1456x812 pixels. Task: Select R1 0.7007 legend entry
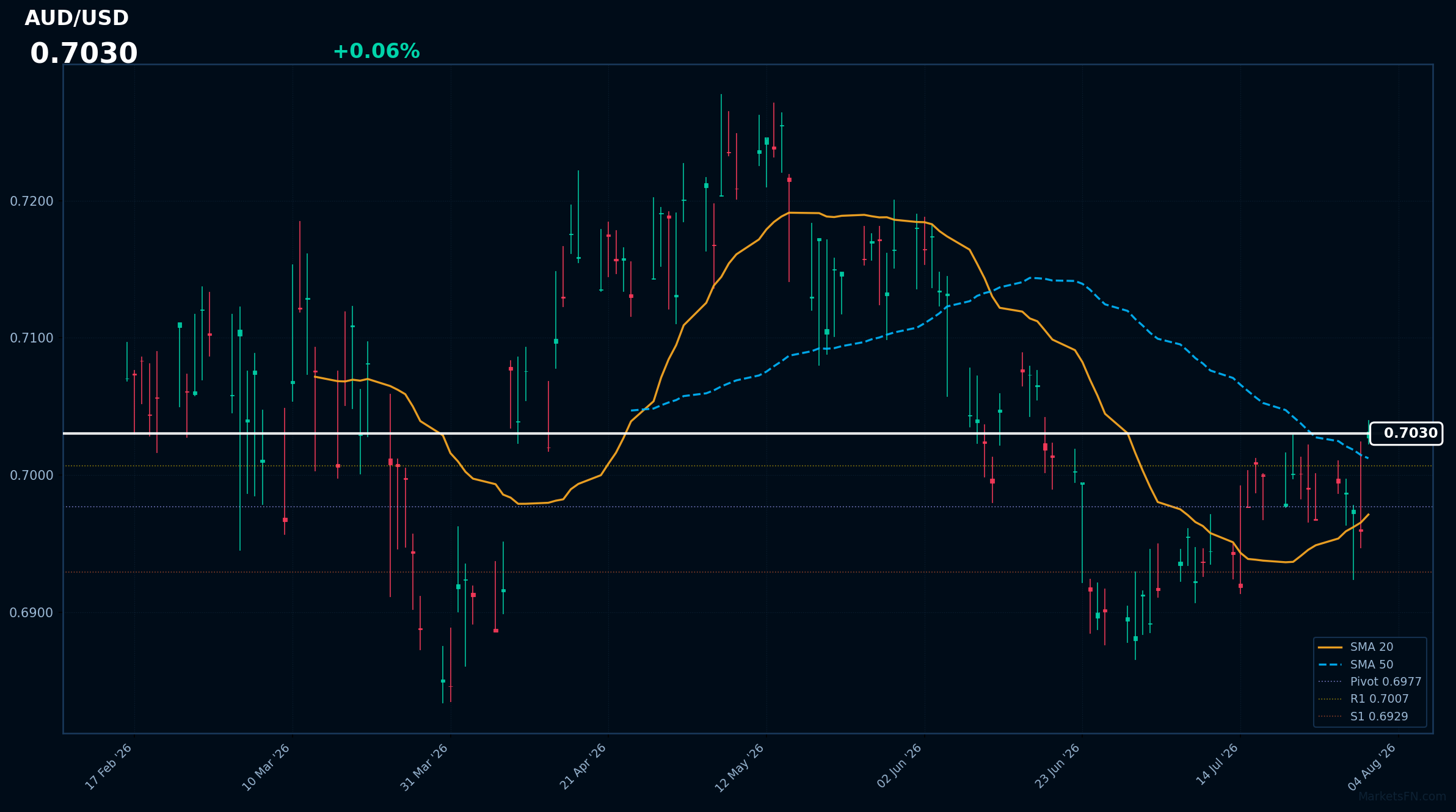pyautogui.click(x=1363, y=699)
